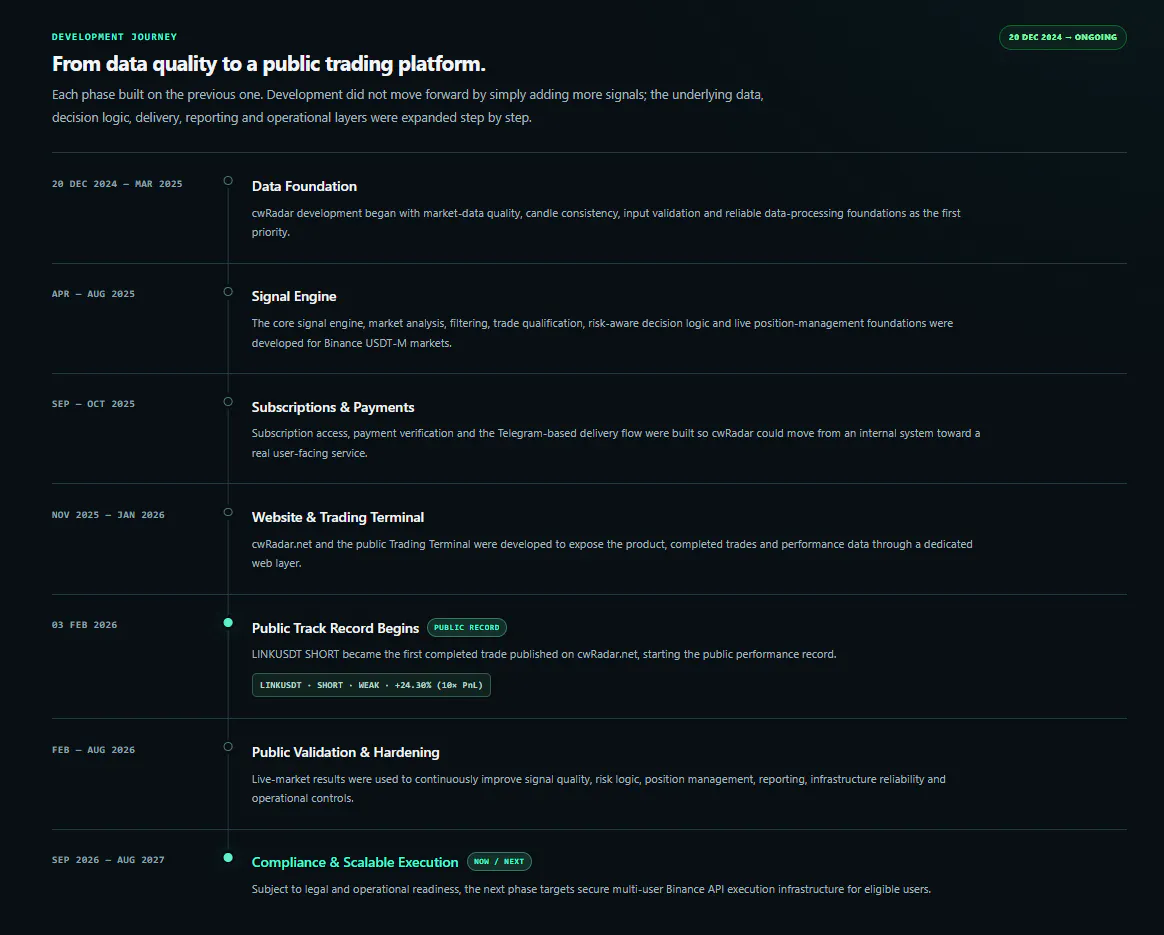This screenshot has width=1164, height=935.
Task: Select the Subscriptions & Payments heading
Action: (333, 407)
